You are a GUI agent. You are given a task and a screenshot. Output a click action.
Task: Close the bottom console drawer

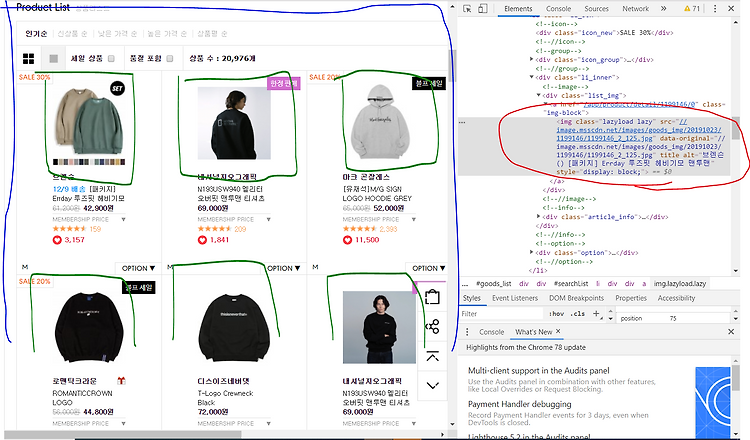point(731,331)
